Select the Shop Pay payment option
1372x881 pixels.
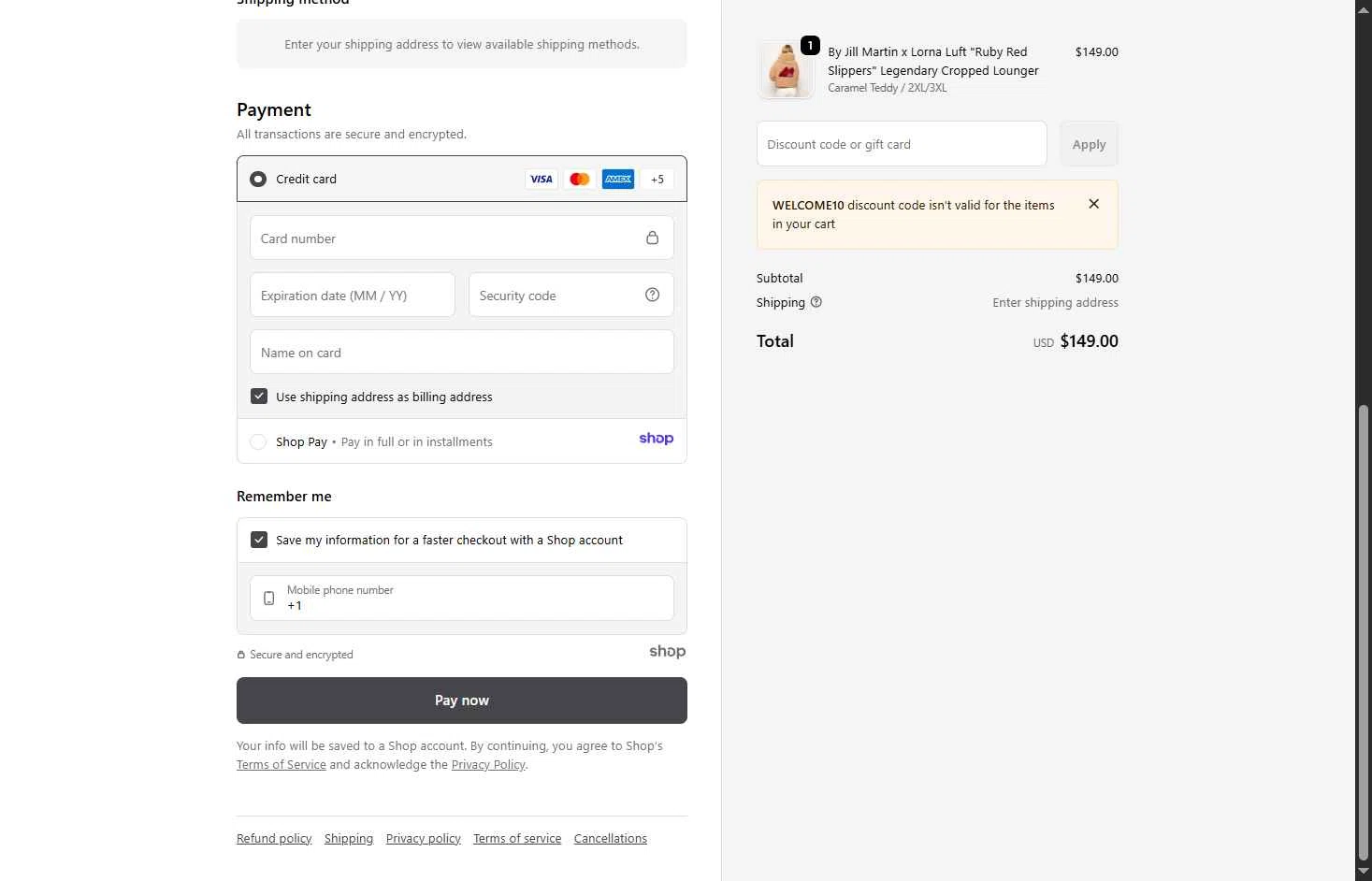pos(258,441)
